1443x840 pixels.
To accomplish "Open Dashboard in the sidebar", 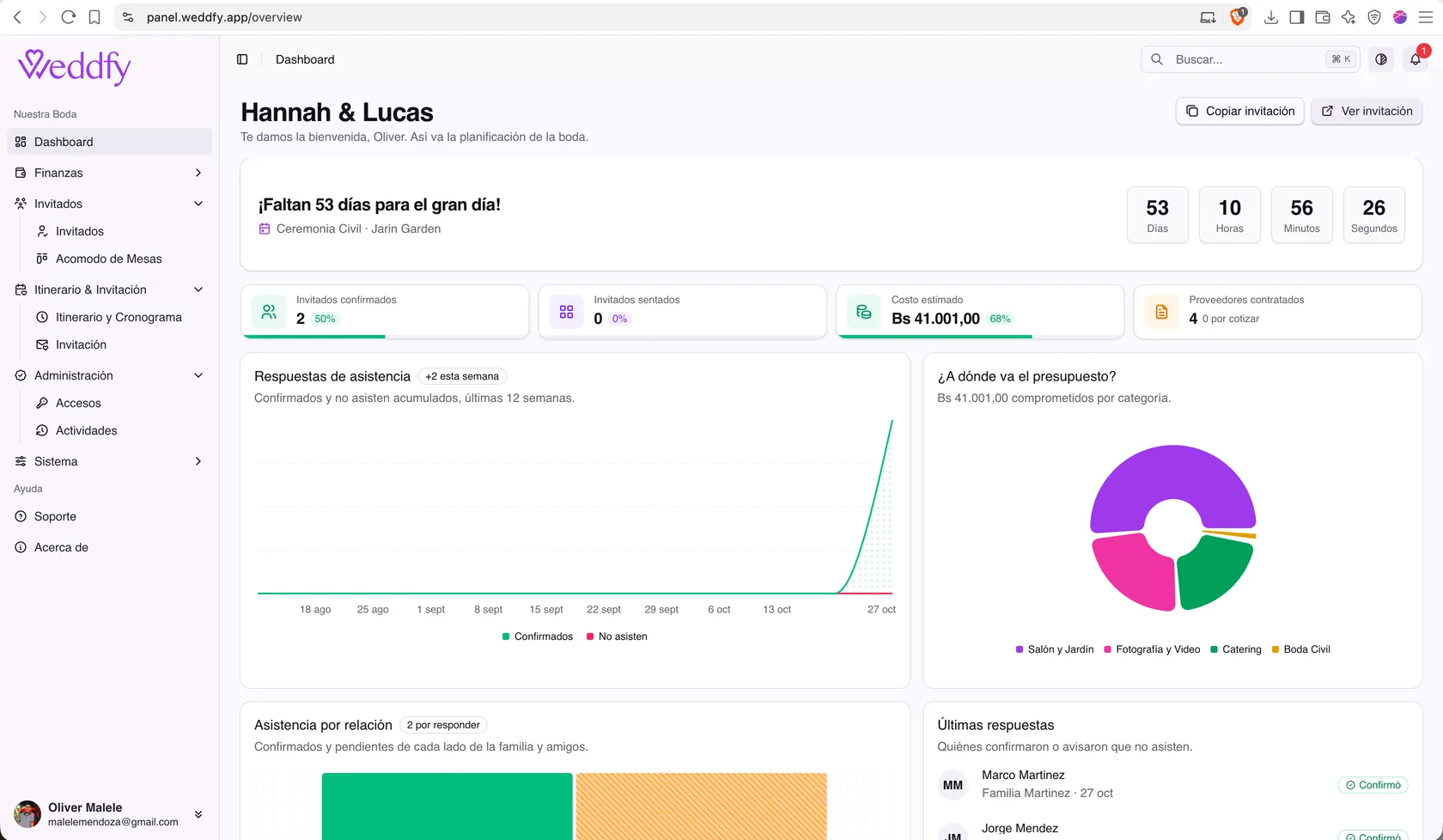I will pyautogui.click(x=109, y=142).
